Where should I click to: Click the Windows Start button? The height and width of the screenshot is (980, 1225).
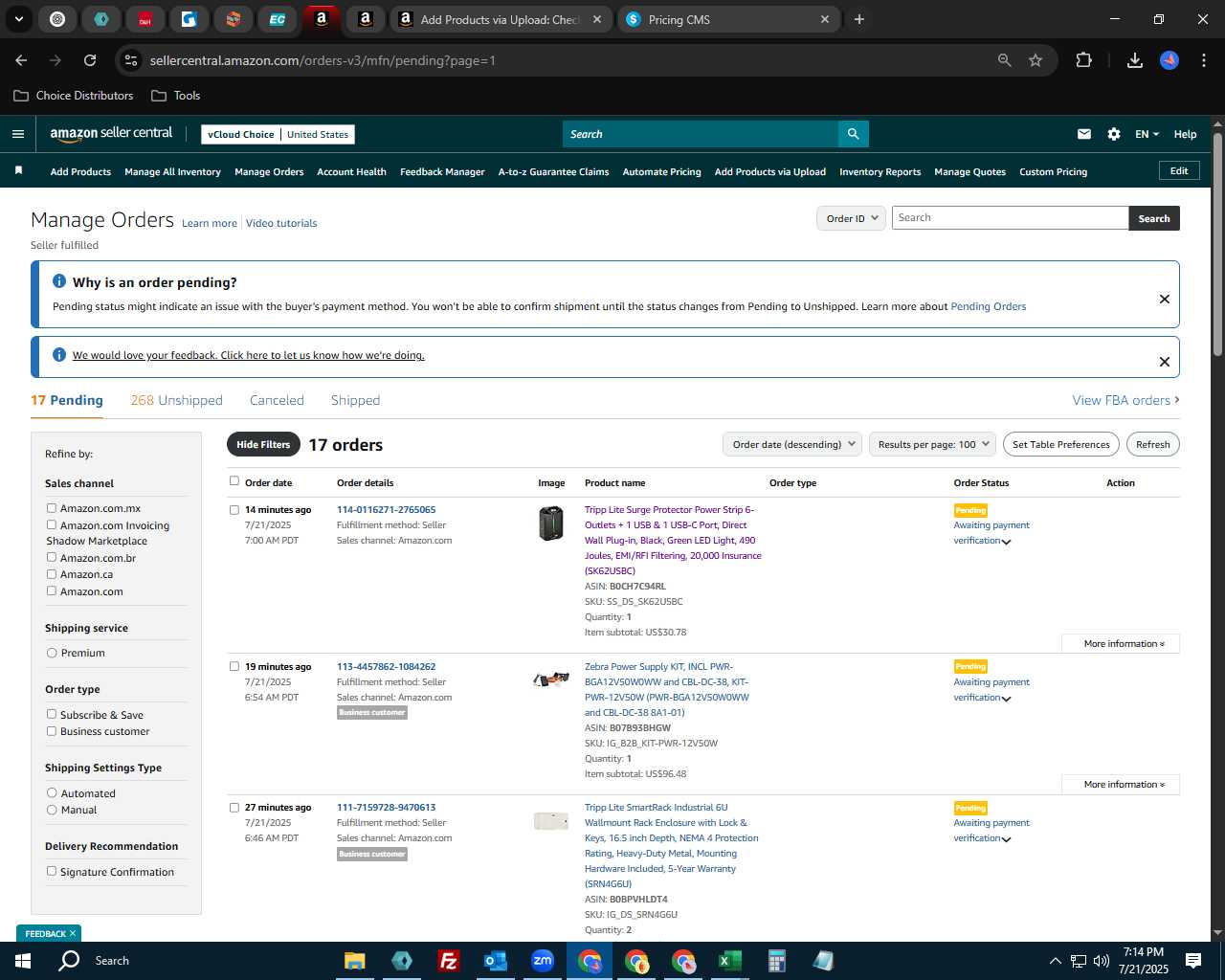tap(22, 961)
